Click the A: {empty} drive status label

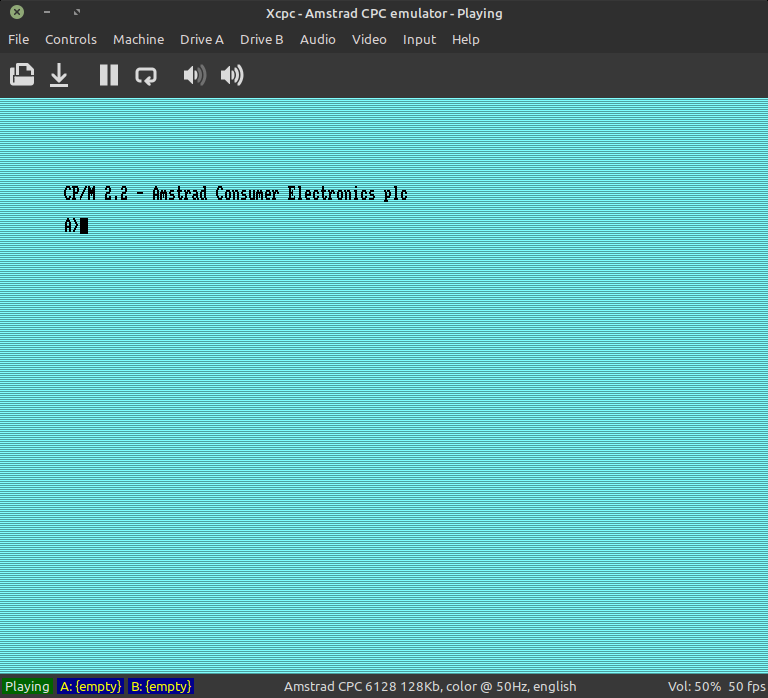(90, 686)
